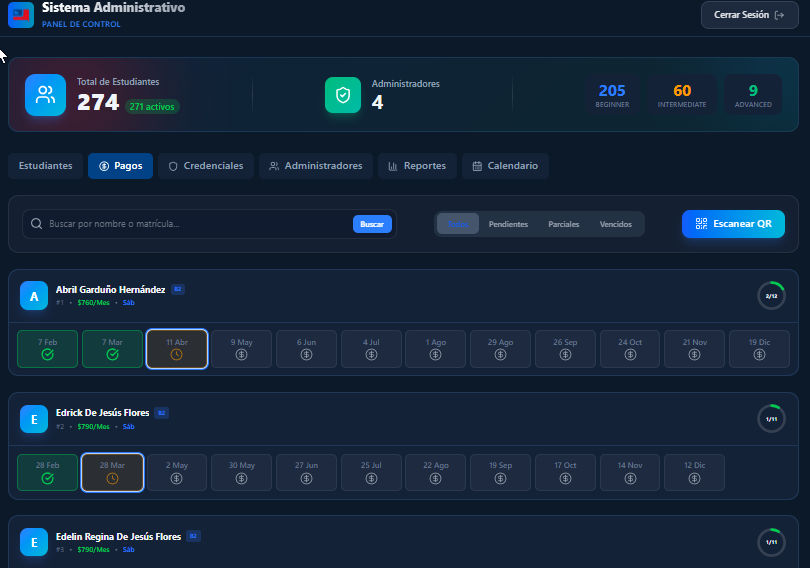Click the name Abril Garduño Hernández
Viewport: 810px width, 568px height.
tap(111, 290)
